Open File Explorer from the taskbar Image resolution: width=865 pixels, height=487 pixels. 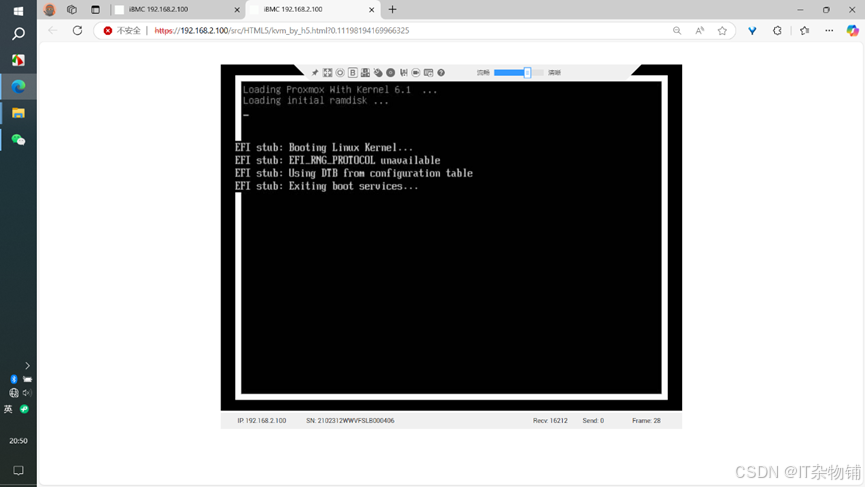coord(18,113)
